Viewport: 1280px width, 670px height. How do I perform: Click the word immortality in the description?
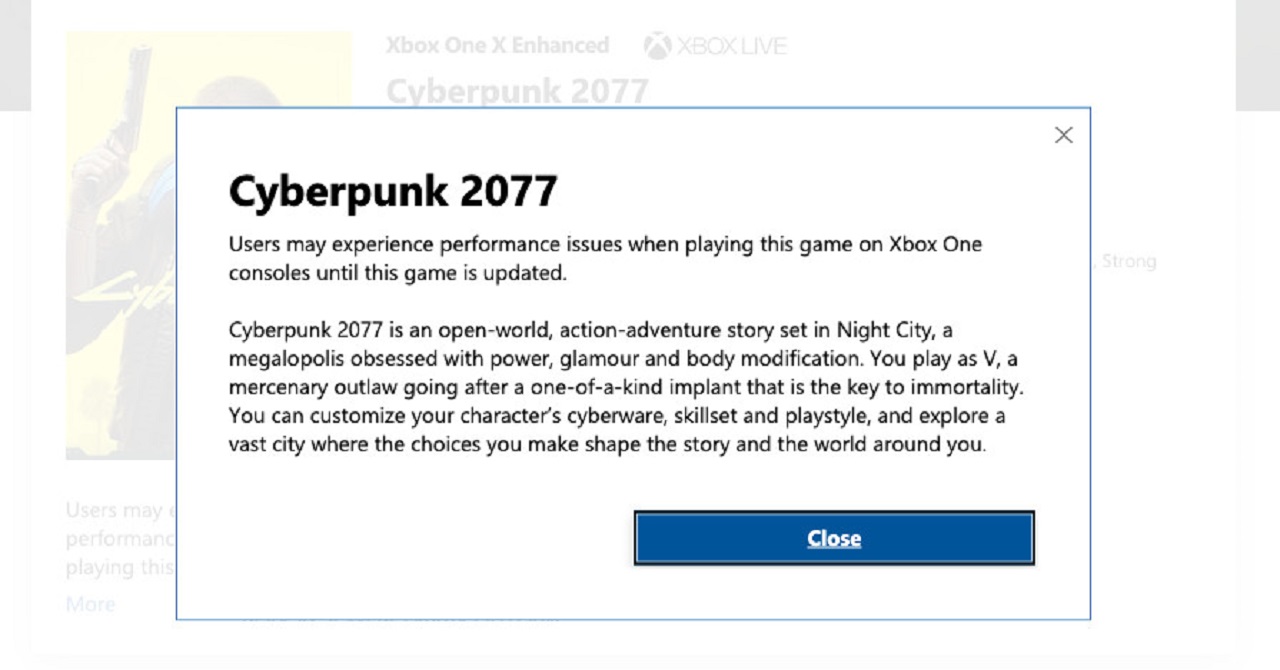point(971,387)
